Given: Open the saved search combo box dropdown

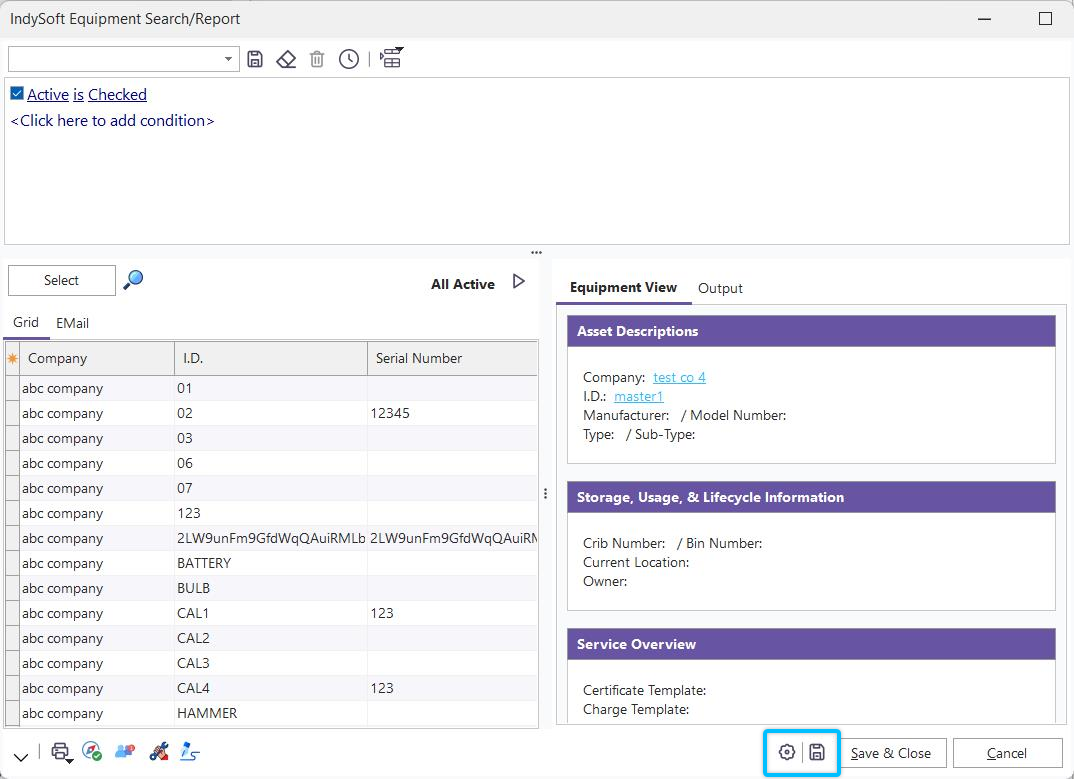Looking at the screenshot, I should point(228,59).
